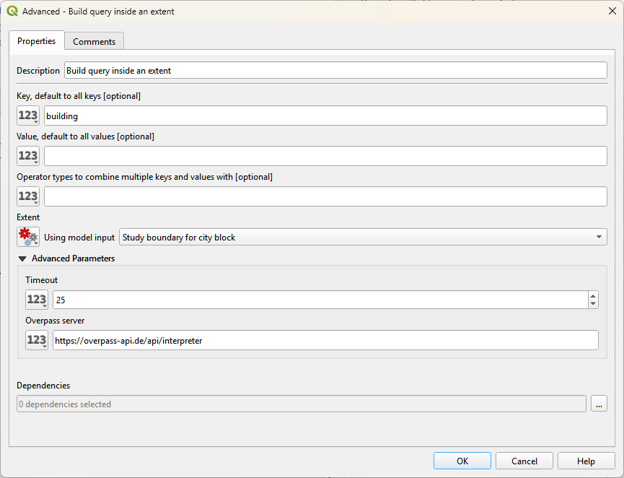Click the Extent label
This screenshot has height=478, width=624.
[28, 217]
